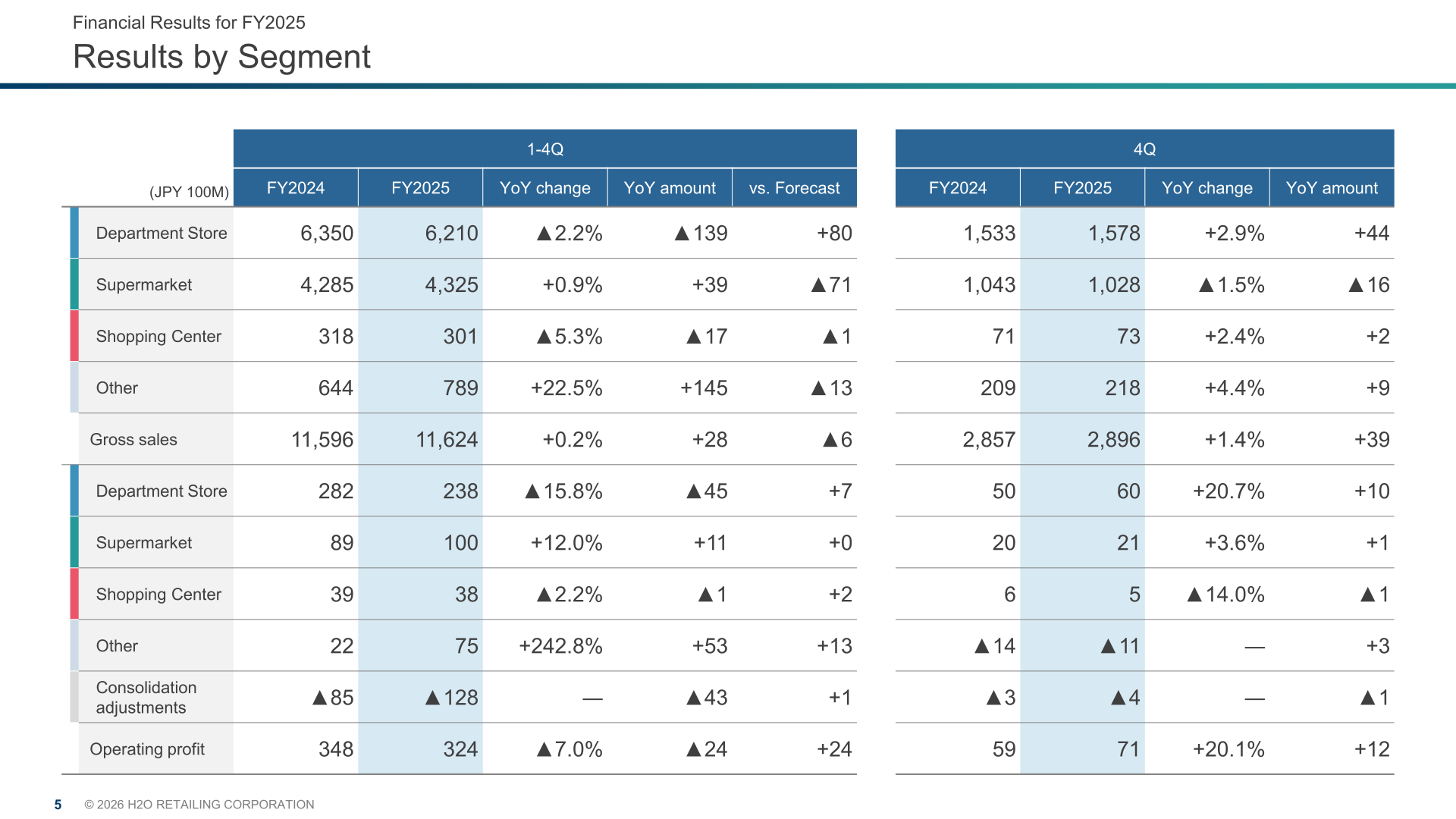The height and width of the screenshot is (819, 1456).
Task: Select the 1,578 4Q Department Store value
Action: [1114, 234]
